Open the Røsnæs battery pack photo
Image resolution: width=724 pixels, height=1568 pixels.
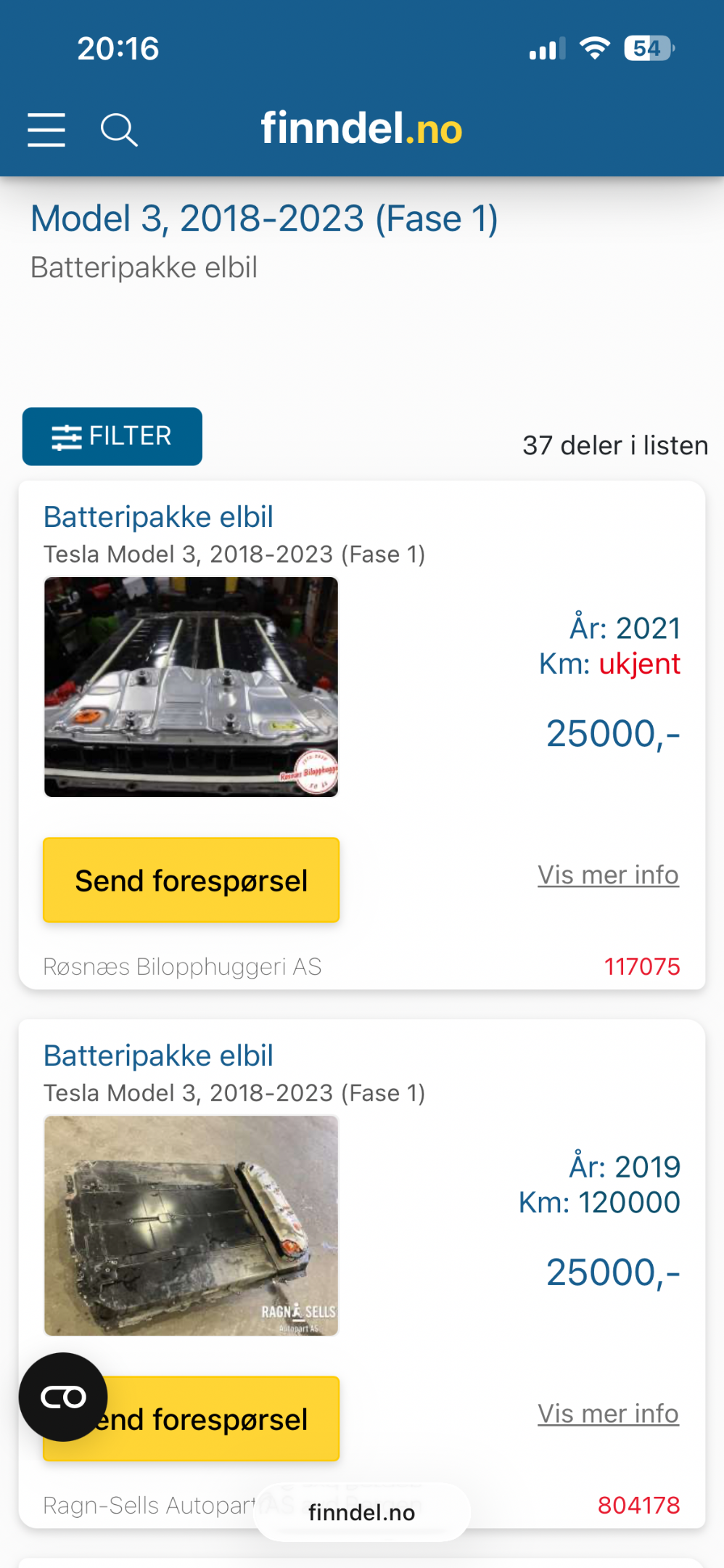point(192,687)
